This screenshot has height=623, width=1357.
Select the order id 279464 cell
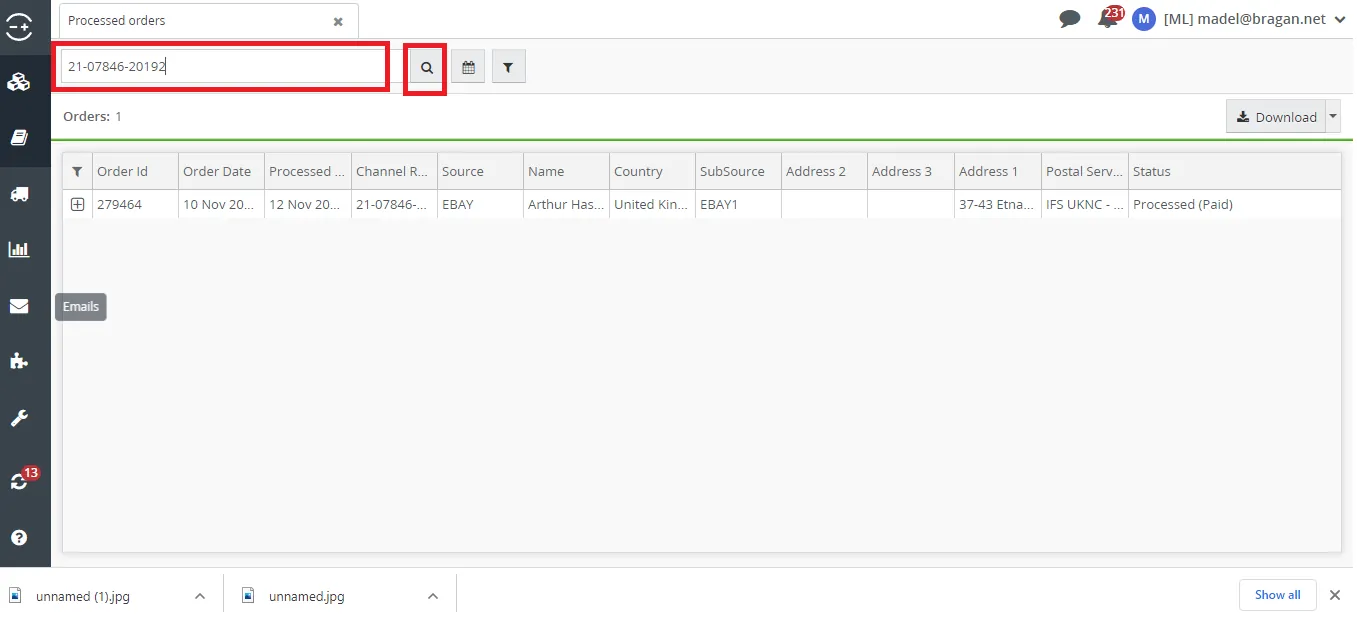(135, 204)
